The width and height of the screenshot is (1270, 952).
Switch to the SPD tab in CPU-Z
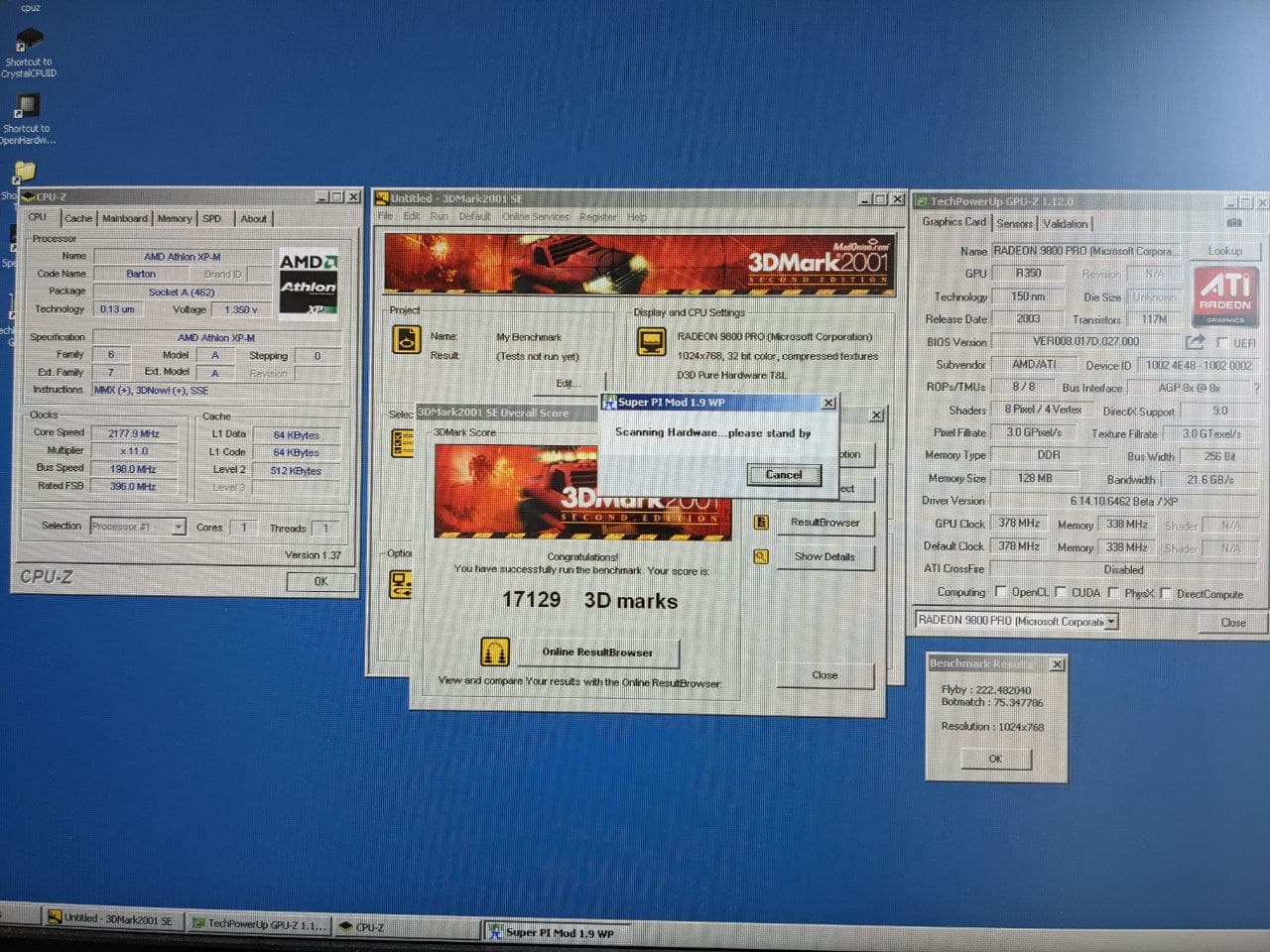pyautogui.click(x=212, y=218)
